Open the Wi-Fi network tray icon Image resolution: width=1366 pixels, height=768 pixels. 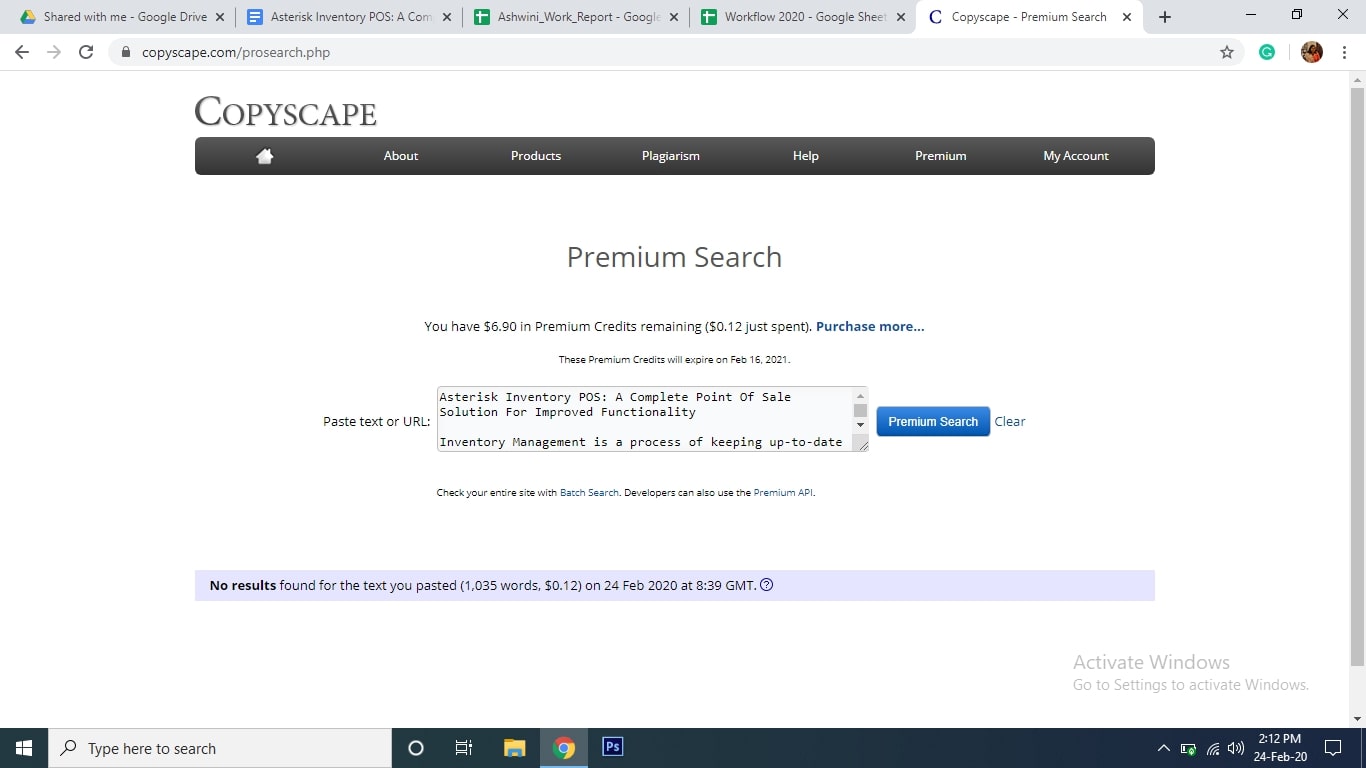1213,748
